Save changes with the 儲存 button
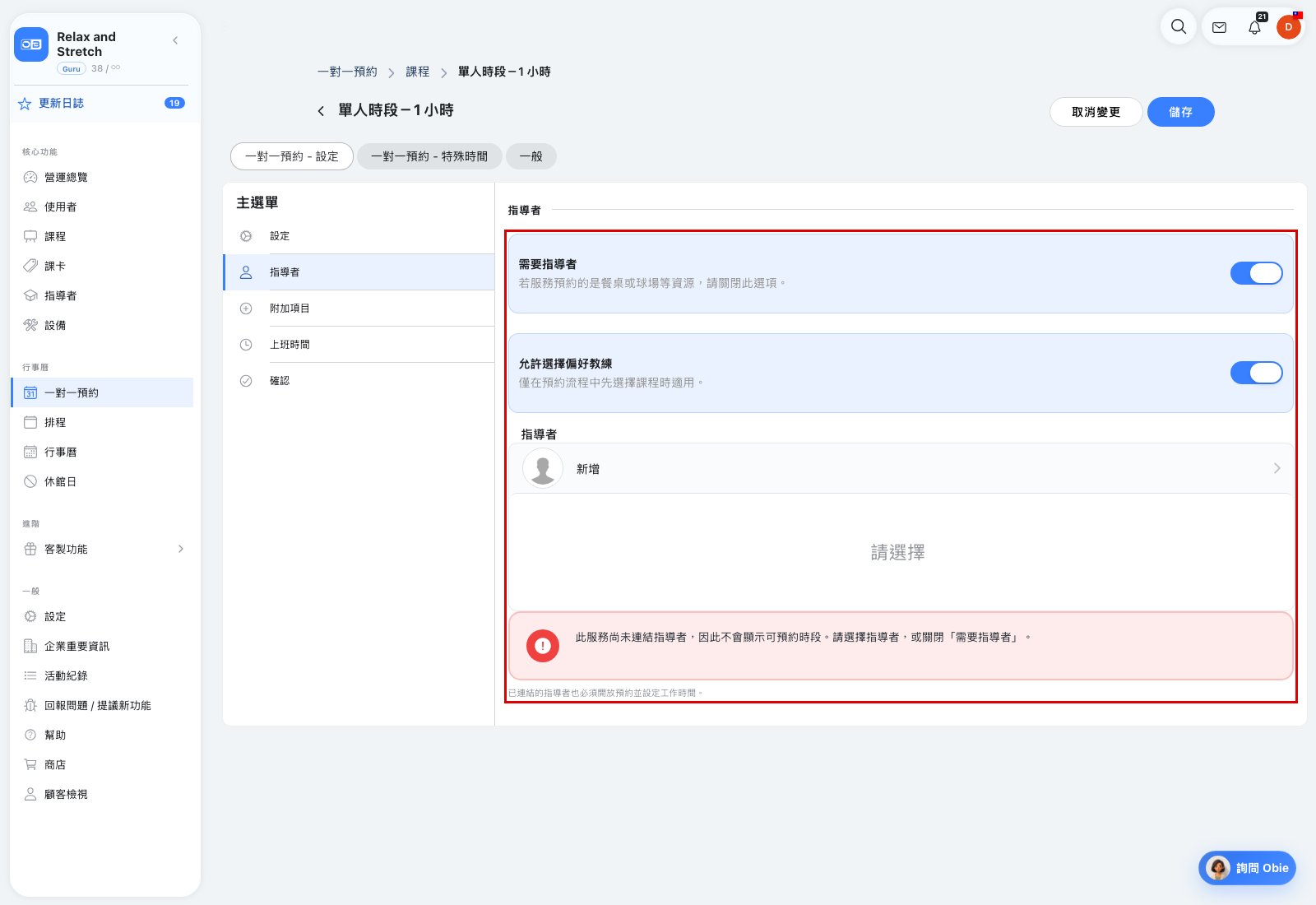 (x=1180, y=112)
